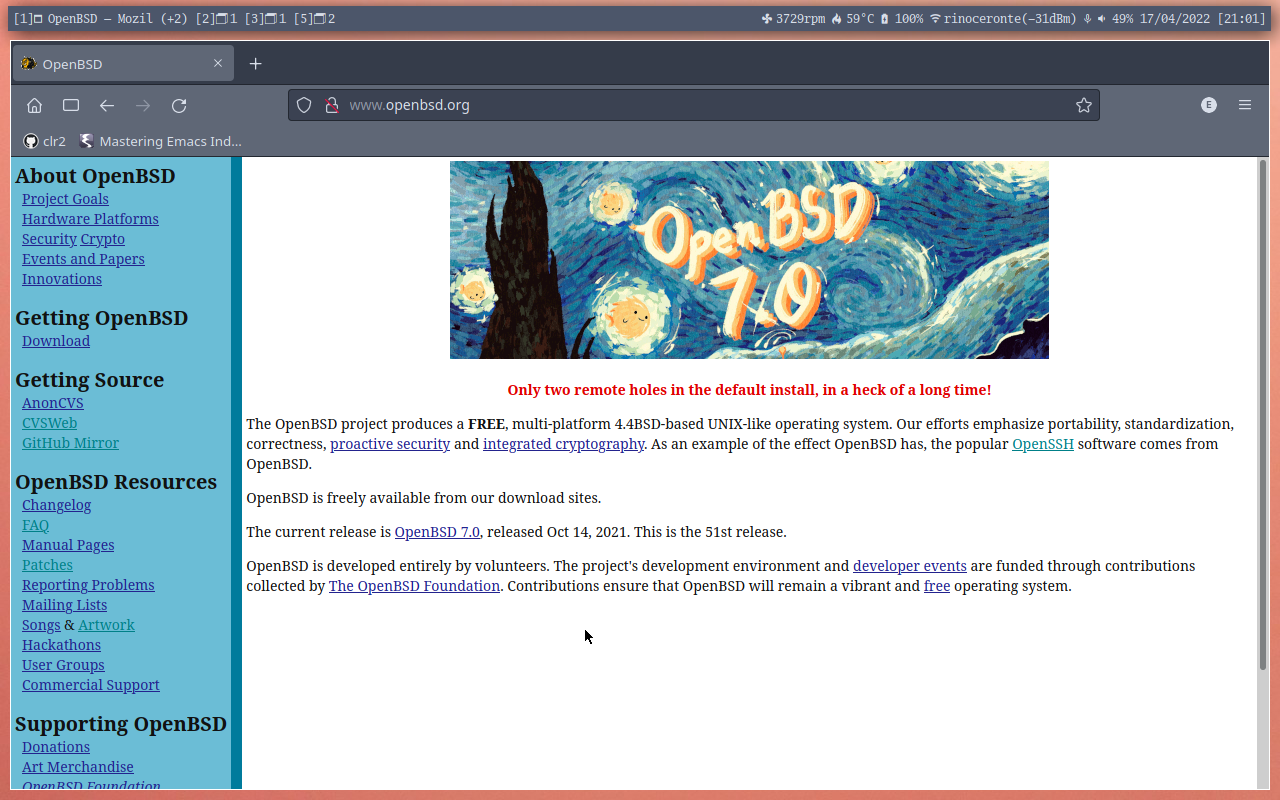Open The OpenBSD Foundation link

coord(414,586)
